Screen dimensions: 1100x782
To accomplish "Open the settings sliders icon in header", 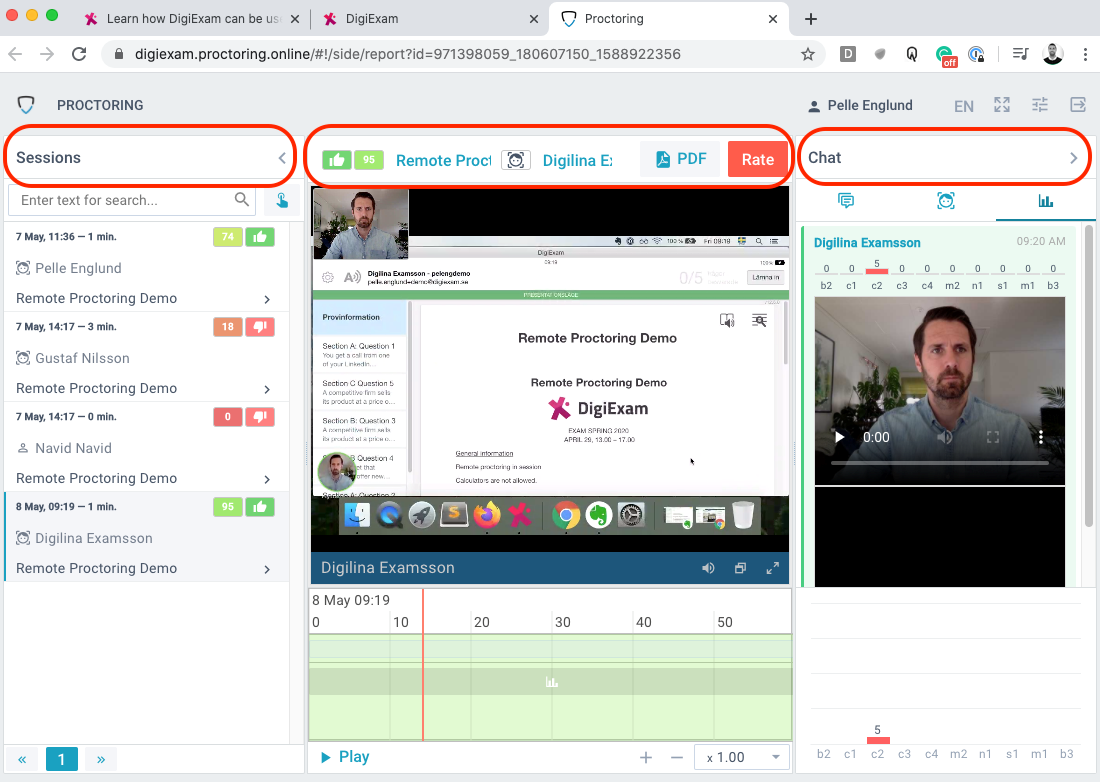I will [1040, 105].
